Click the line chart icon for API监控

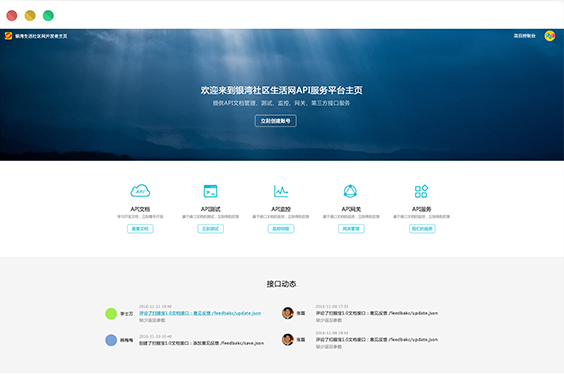point(281,191)
